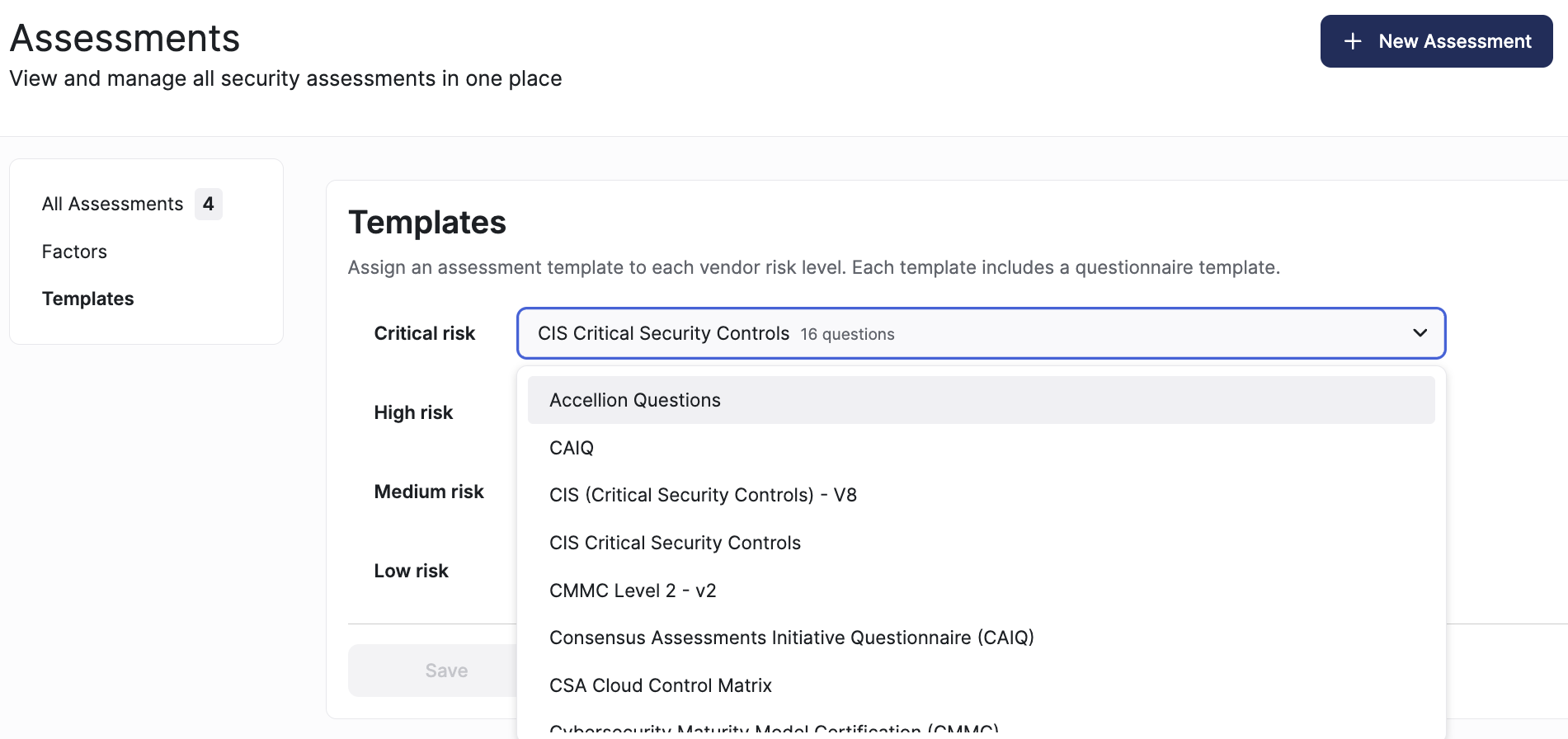Click the 16 questions text
This screenshot has height=739, width=1568.
click(847, 334)
